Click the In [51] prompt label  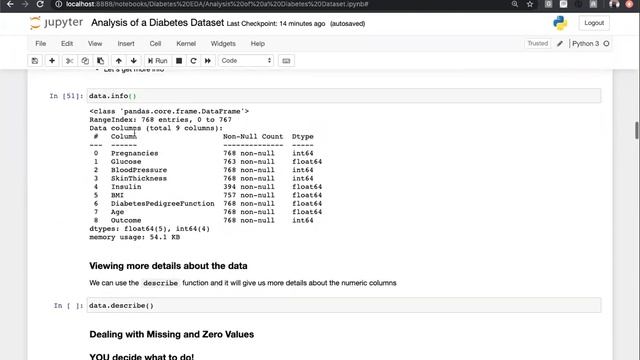tap(66, 96)
